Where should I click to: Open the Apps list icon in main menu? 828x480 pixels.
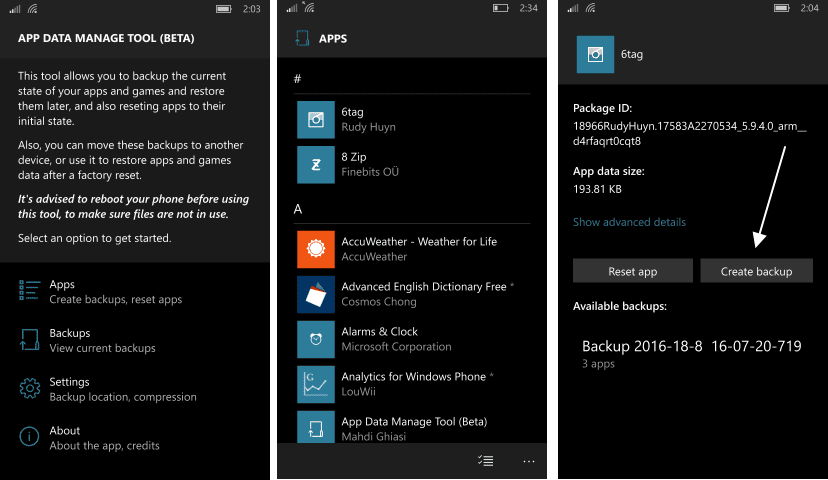click(30, 290)
